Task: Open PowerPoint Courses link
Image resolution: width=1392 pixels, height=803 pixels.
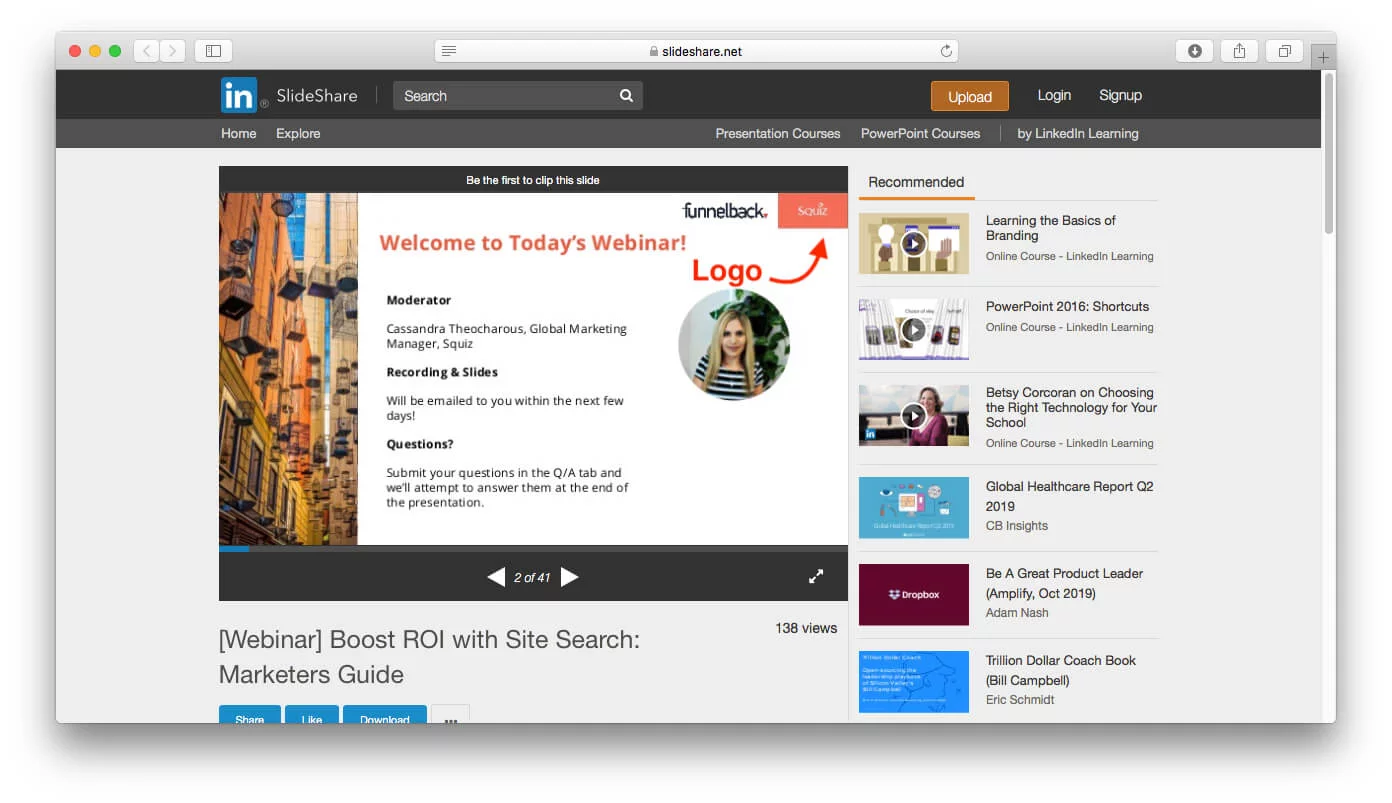Action: pos(920,133)
